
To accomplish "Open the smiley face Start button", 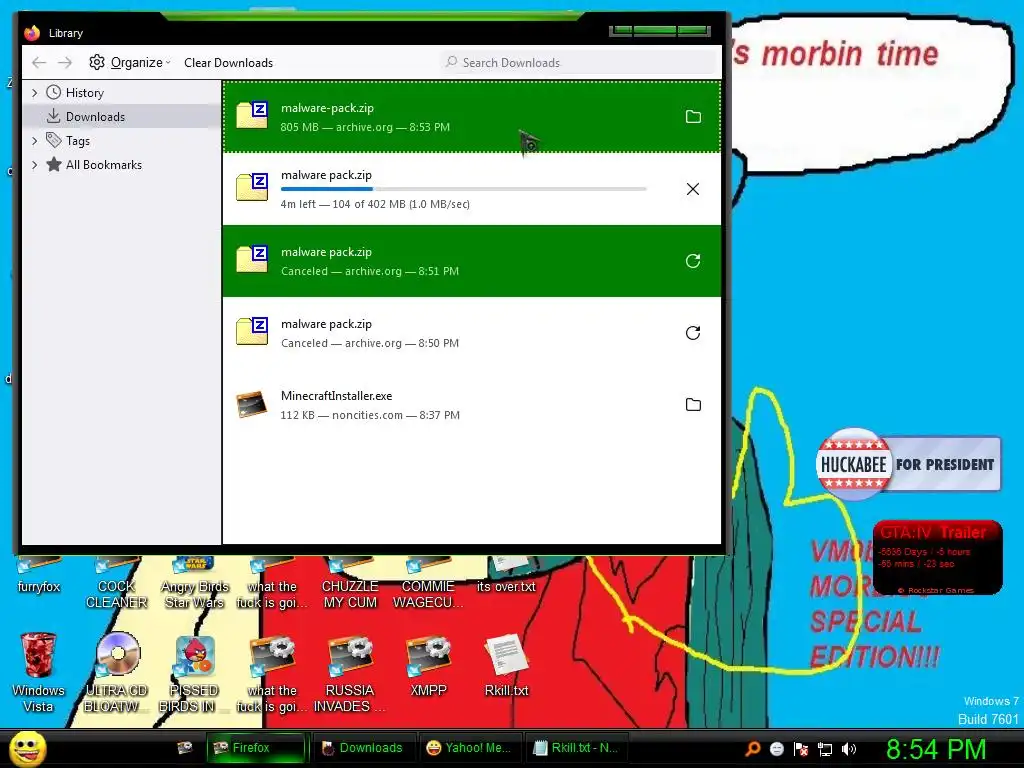I will [x=27, y=748].
